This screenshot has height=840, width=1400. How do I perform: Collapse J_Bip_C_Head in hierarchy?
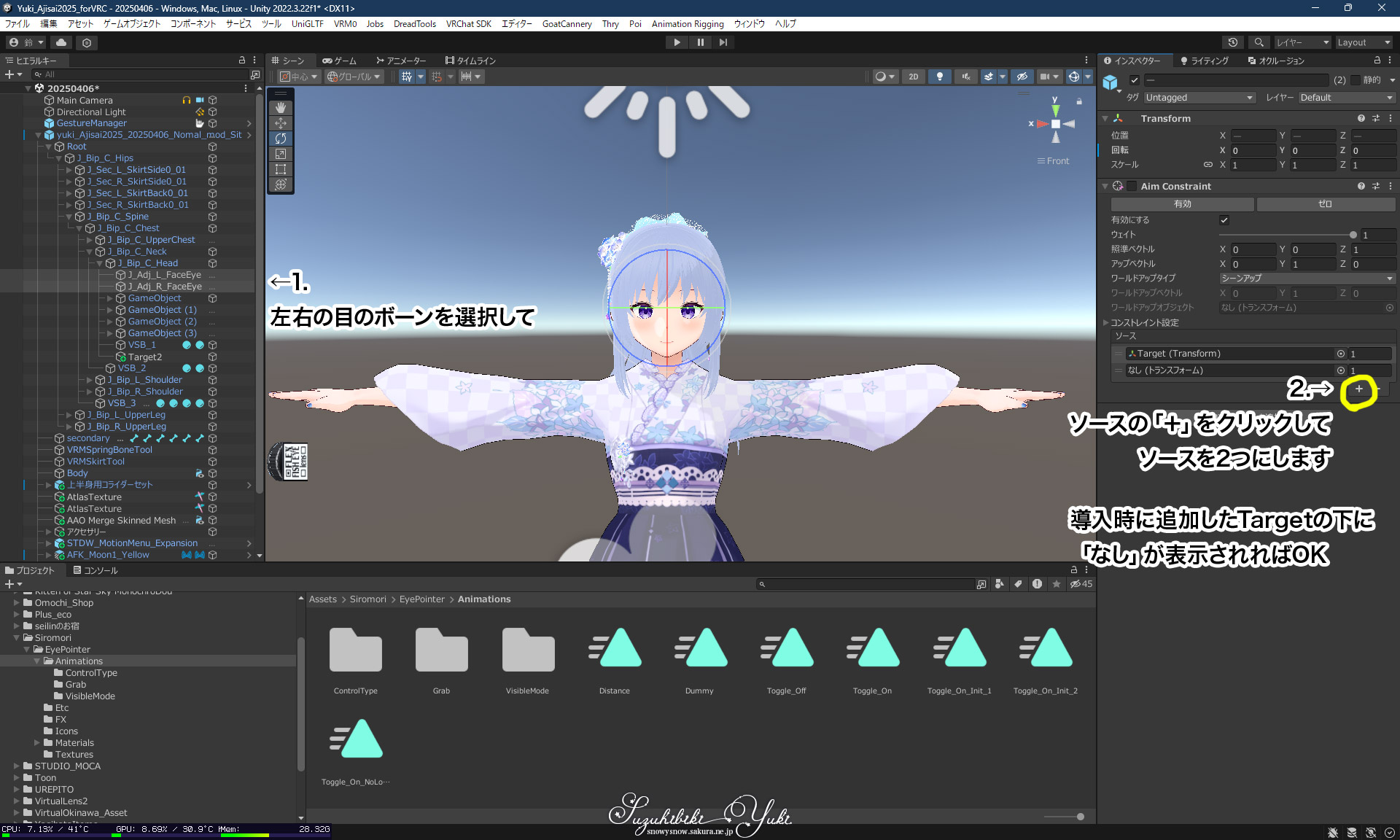100,263
